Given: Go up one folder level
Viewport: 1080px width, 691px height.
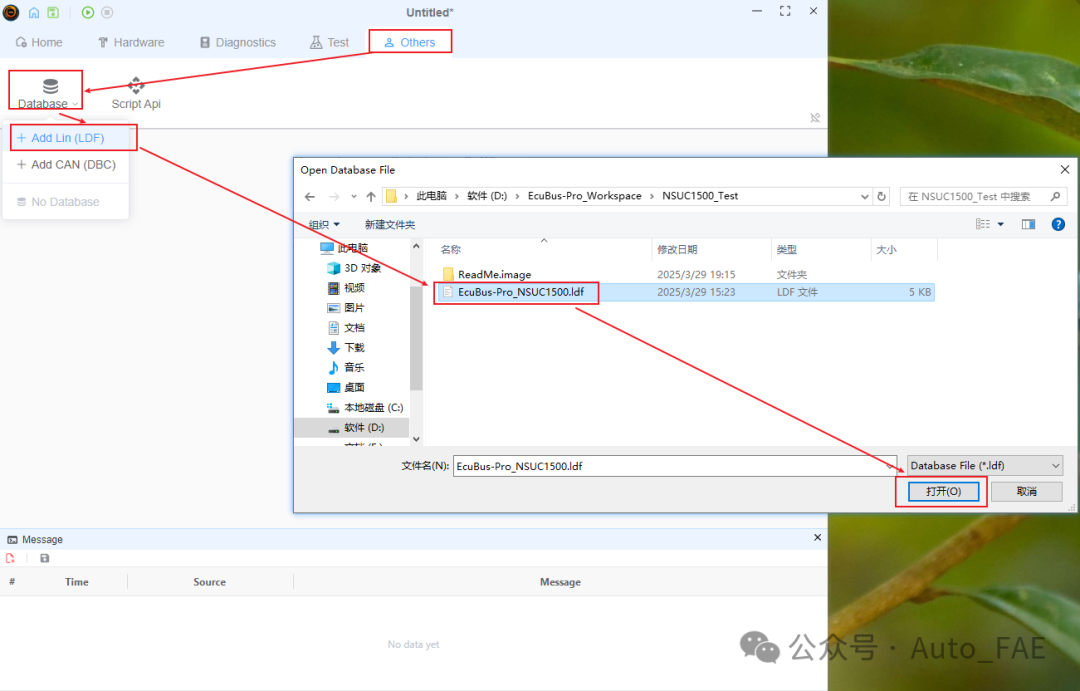Looking at the screenshot, I should [371, 196].
